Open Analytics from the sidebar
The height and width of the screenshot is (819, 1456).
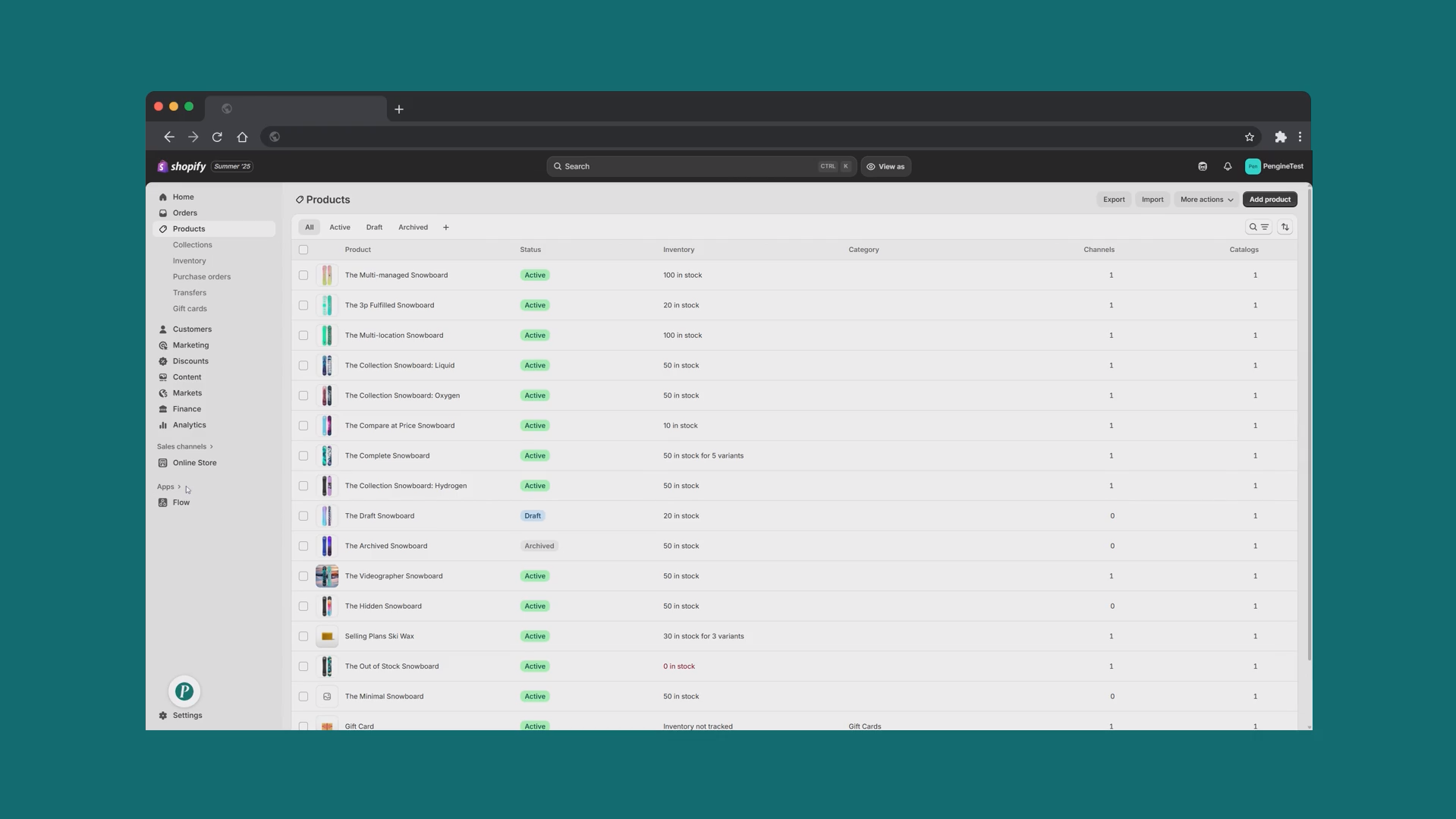point(189,425)
